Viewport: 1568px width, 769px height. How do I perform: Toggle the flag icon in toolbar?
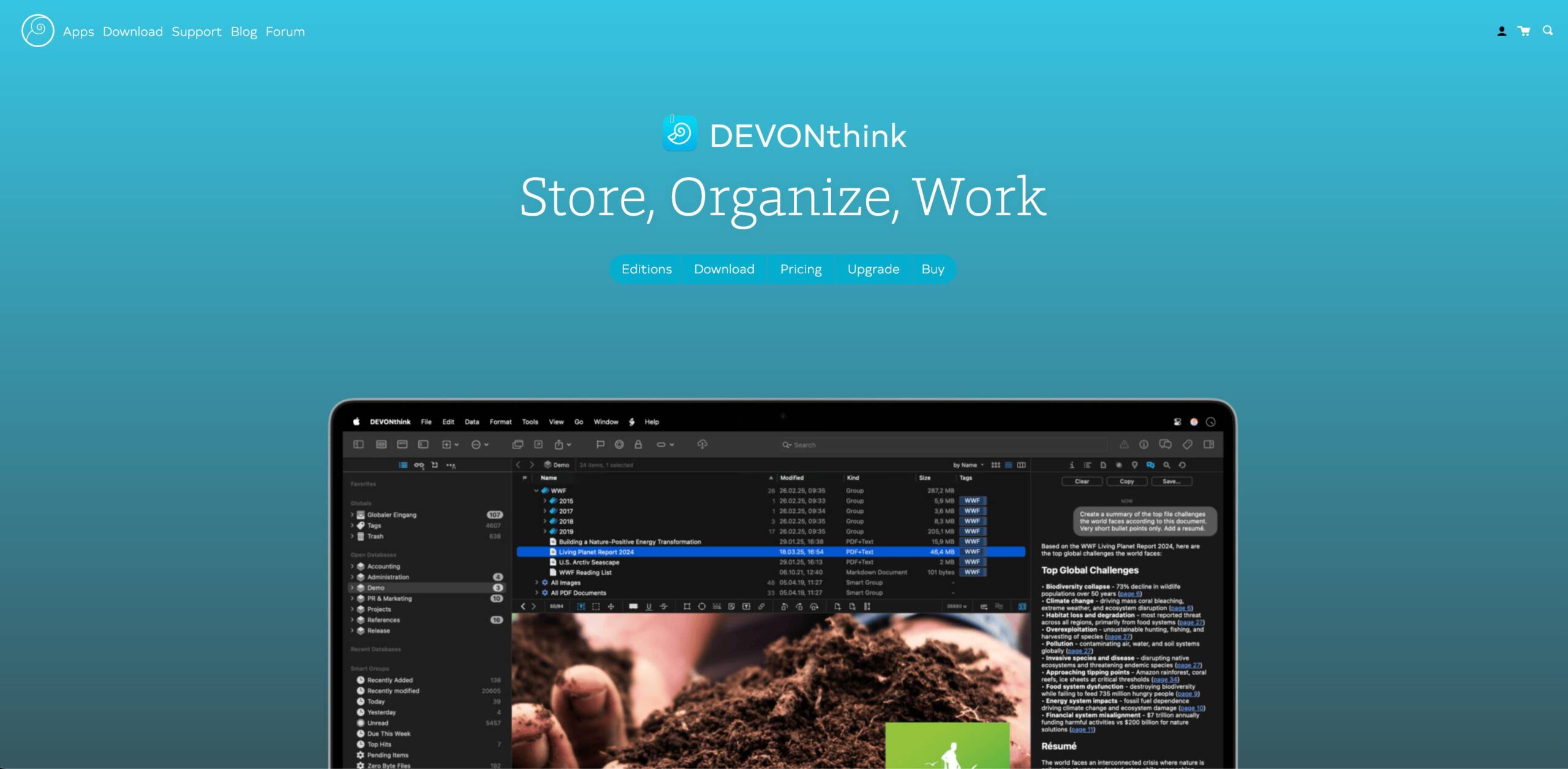[x=600, y=444]
